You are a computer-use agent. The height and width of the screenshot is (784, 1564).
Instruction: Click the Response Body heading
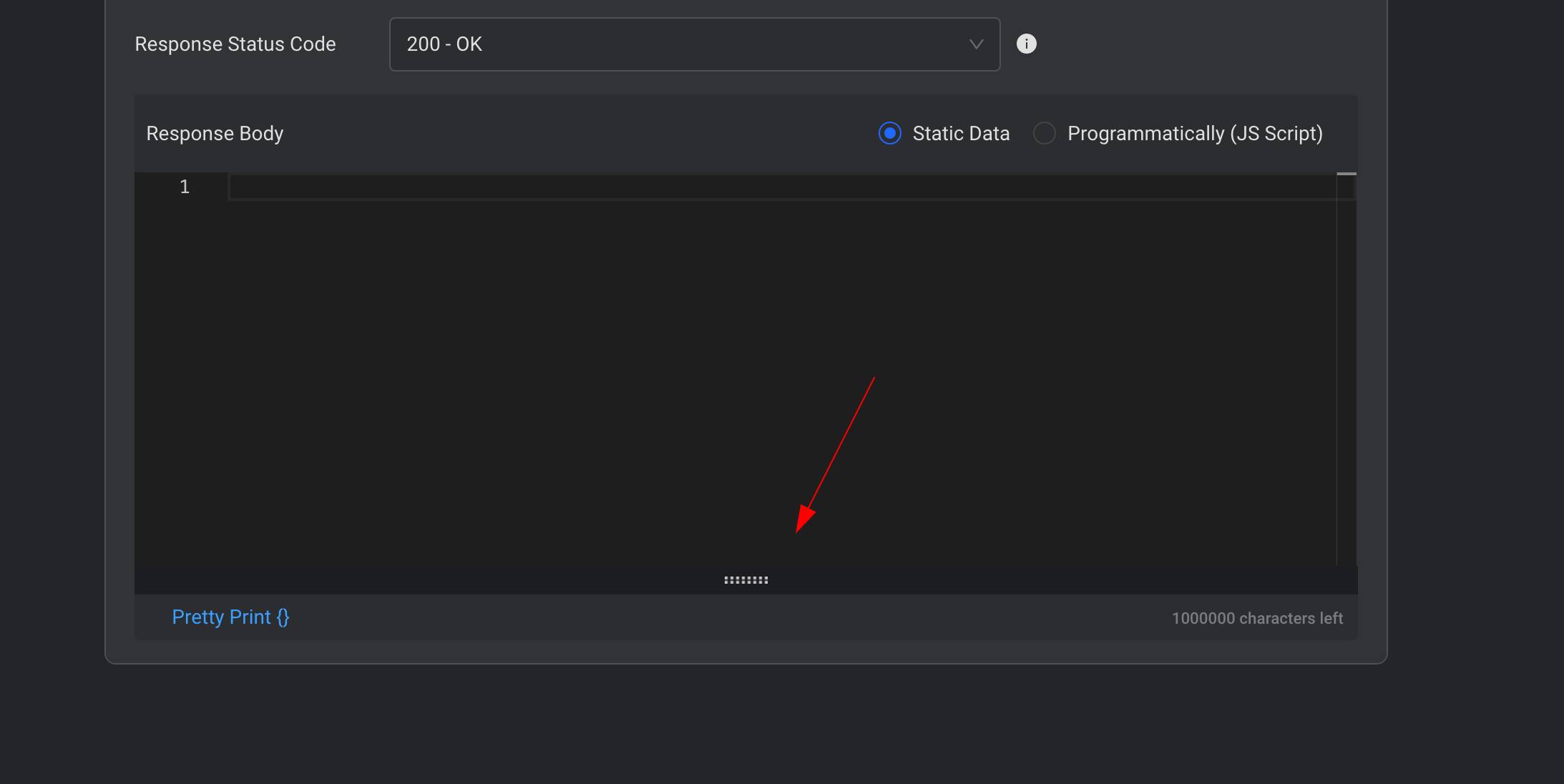[215, 133]
